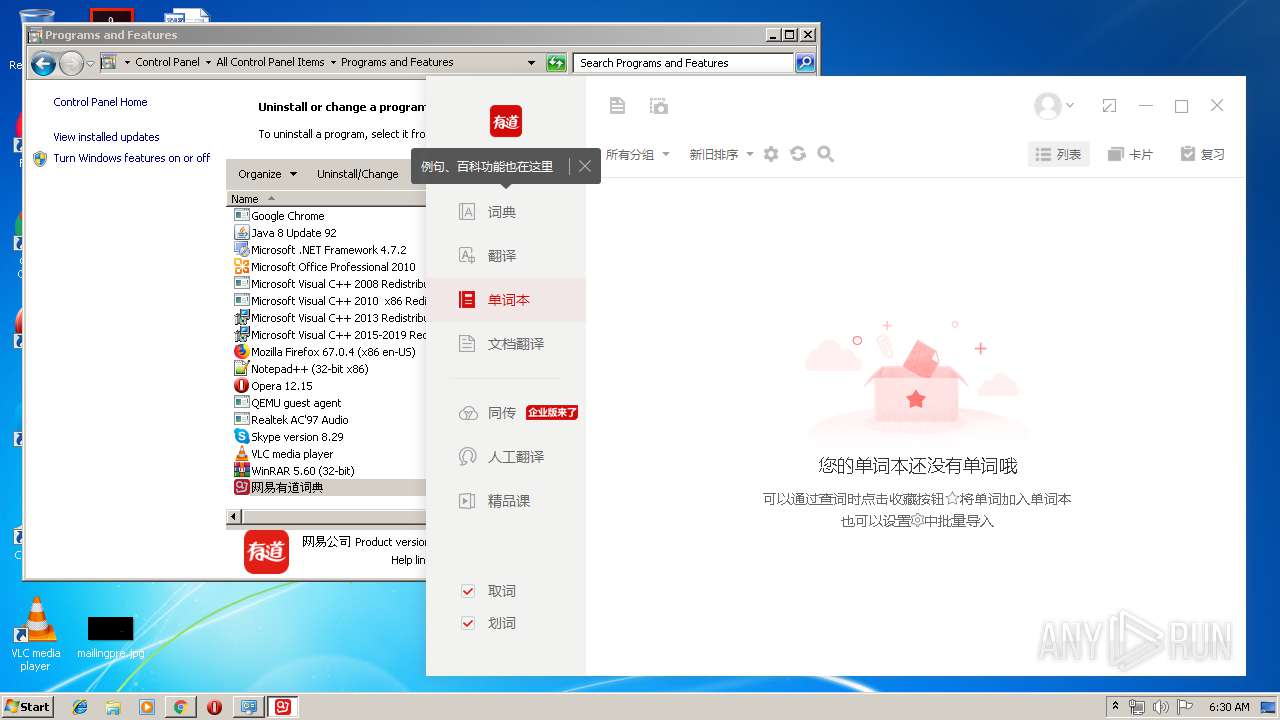The width and height of the screenshot is (1280, 720).
Task: Expand the Control Panel breadcrumb arrow
Action: point(208,62)
